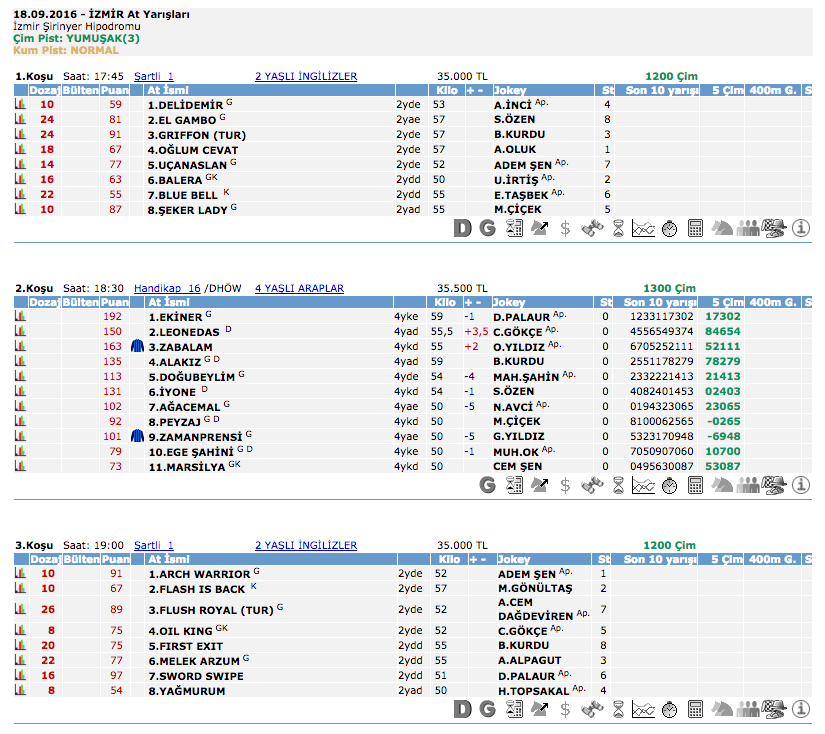This screenshot has width=825, height=734.
Task: Select the Jokey column header in race 1
Action: point(510,90)
